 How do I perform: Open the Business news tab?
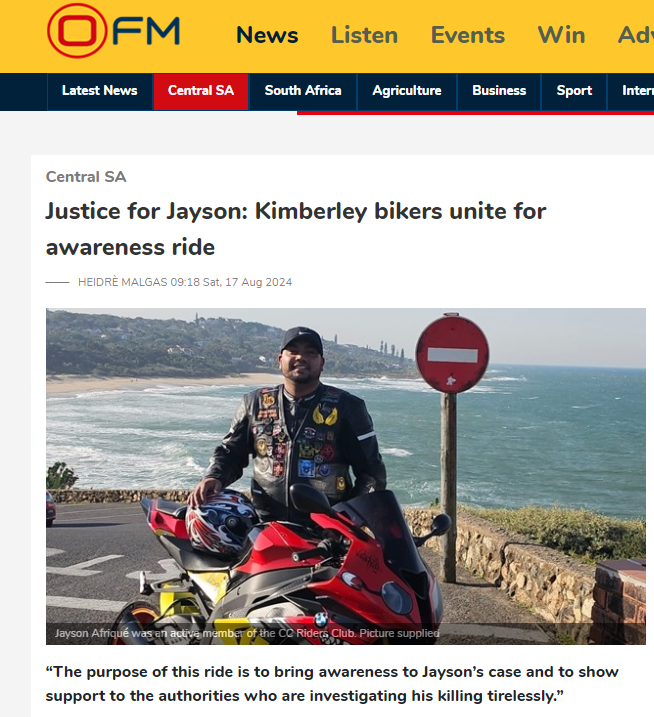point(499,91)
